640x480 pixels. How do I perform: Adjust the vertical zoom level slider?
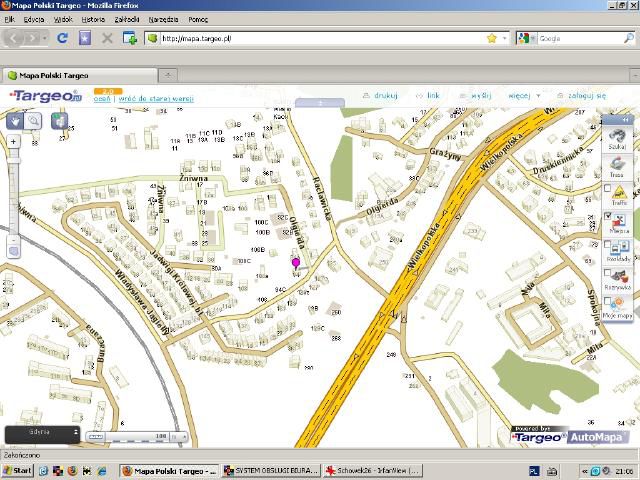tap(13, 160)
